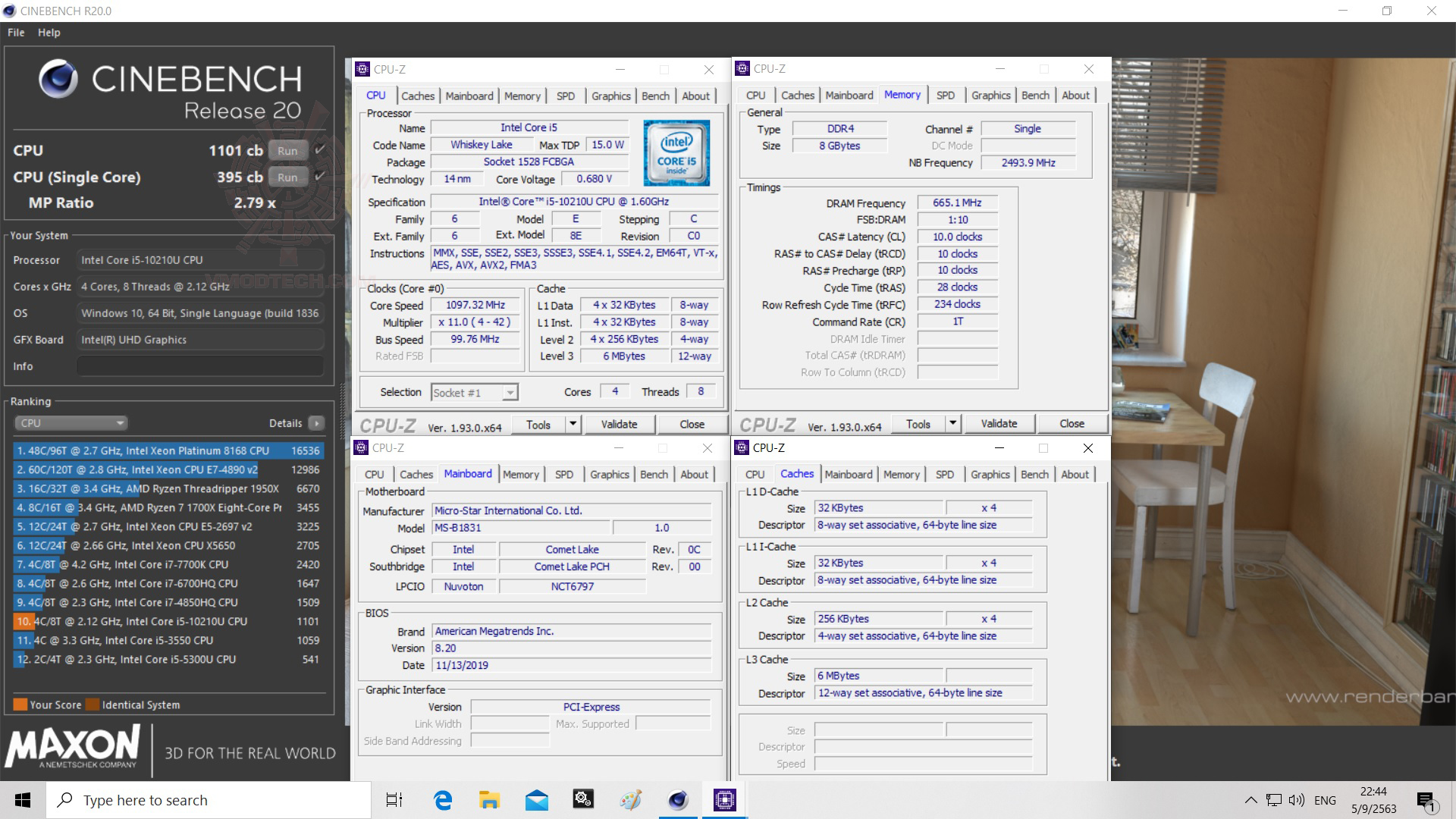Run the CPU Single Core benchmark

point(288,177)
